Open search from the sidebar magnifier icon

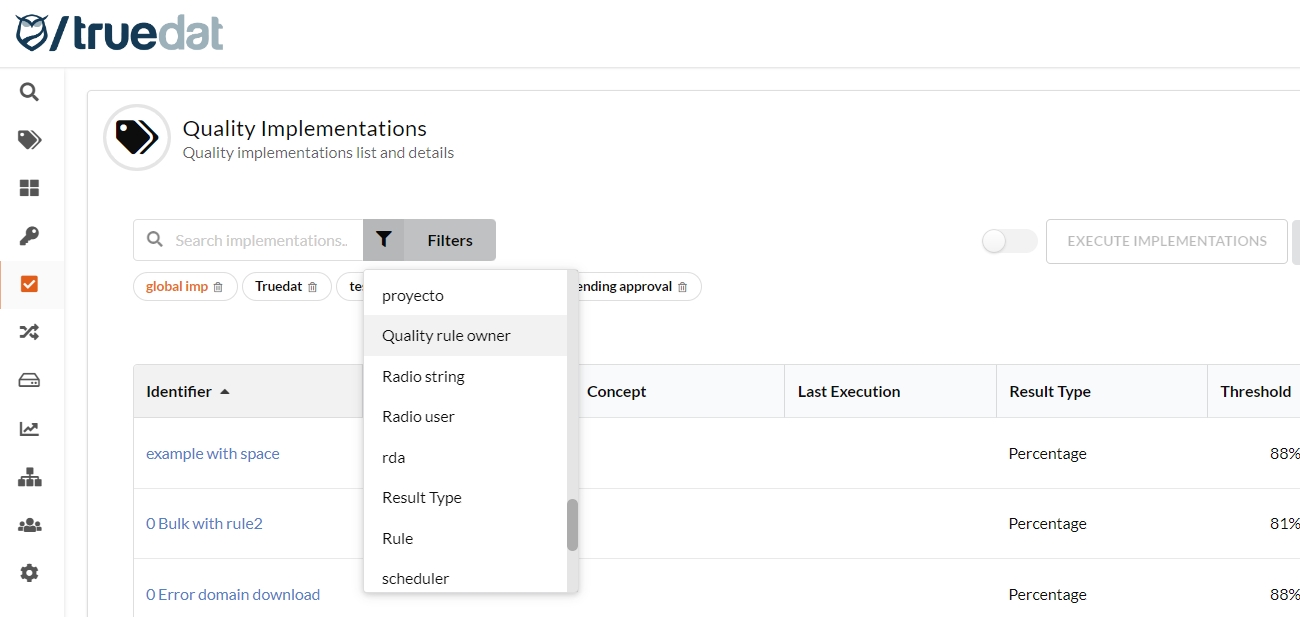pyautogui.click(x=29, y=92)
